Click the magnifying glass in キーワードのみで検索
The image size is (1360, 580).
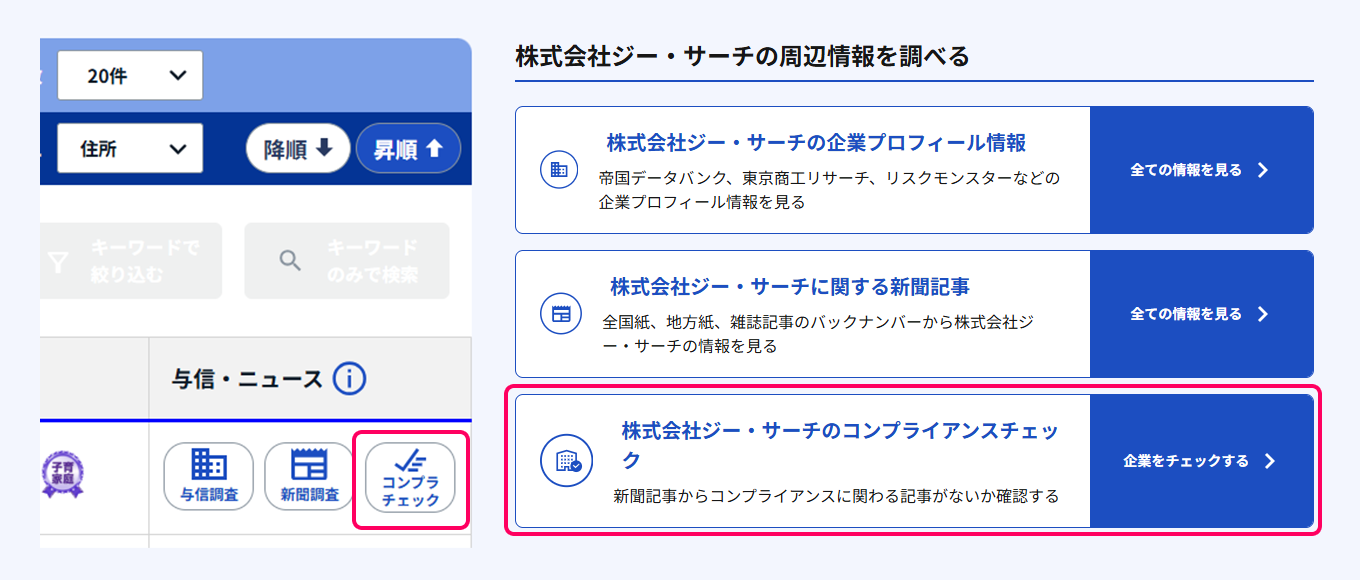[x=290, y=260]
